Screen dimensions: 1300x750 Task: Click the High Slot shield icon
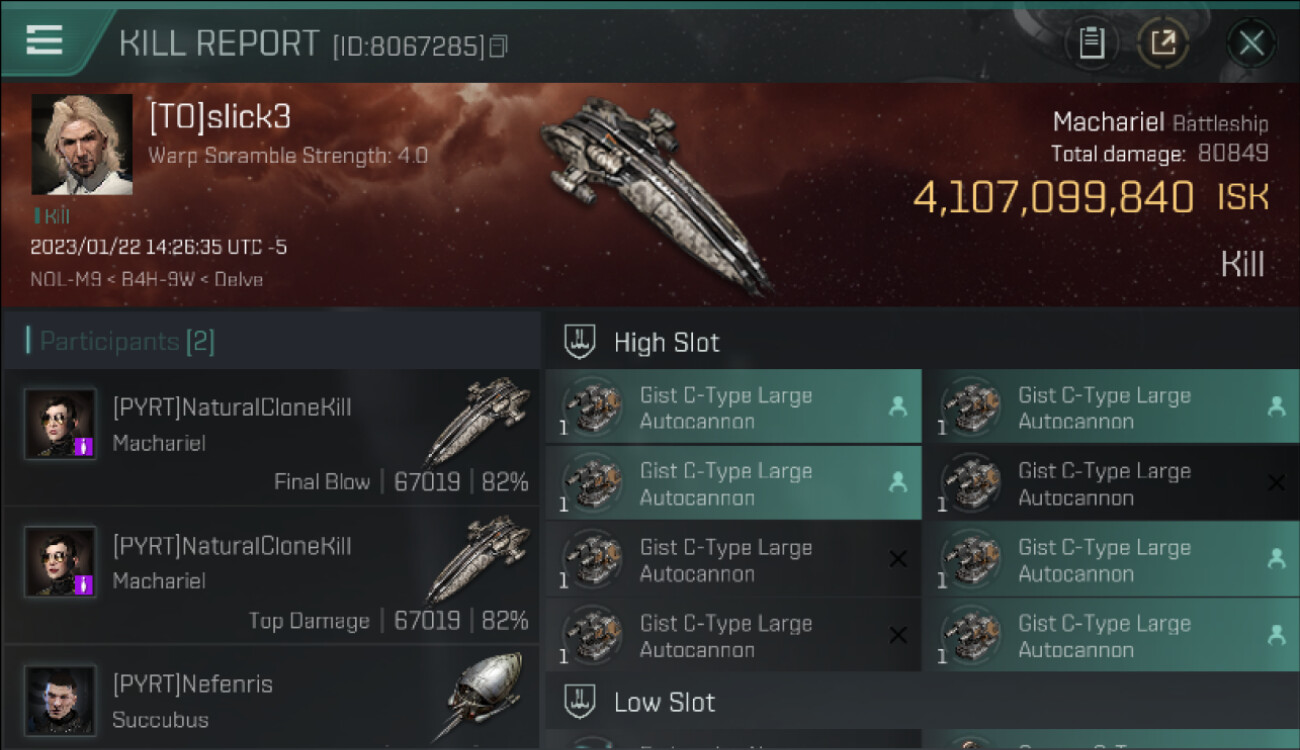coord(581,342)
